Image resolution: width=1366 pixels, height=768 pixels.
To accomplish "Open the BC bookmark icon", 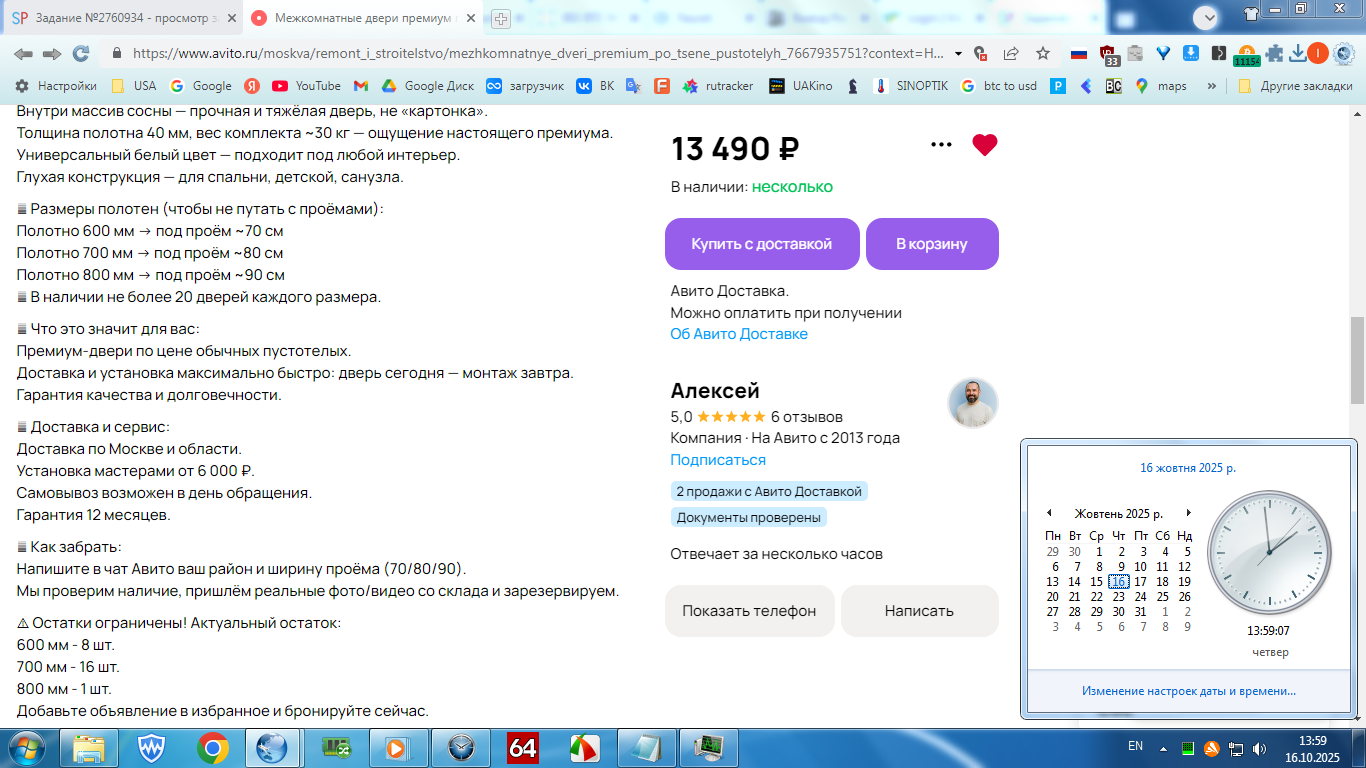I will pos(1114,86).
